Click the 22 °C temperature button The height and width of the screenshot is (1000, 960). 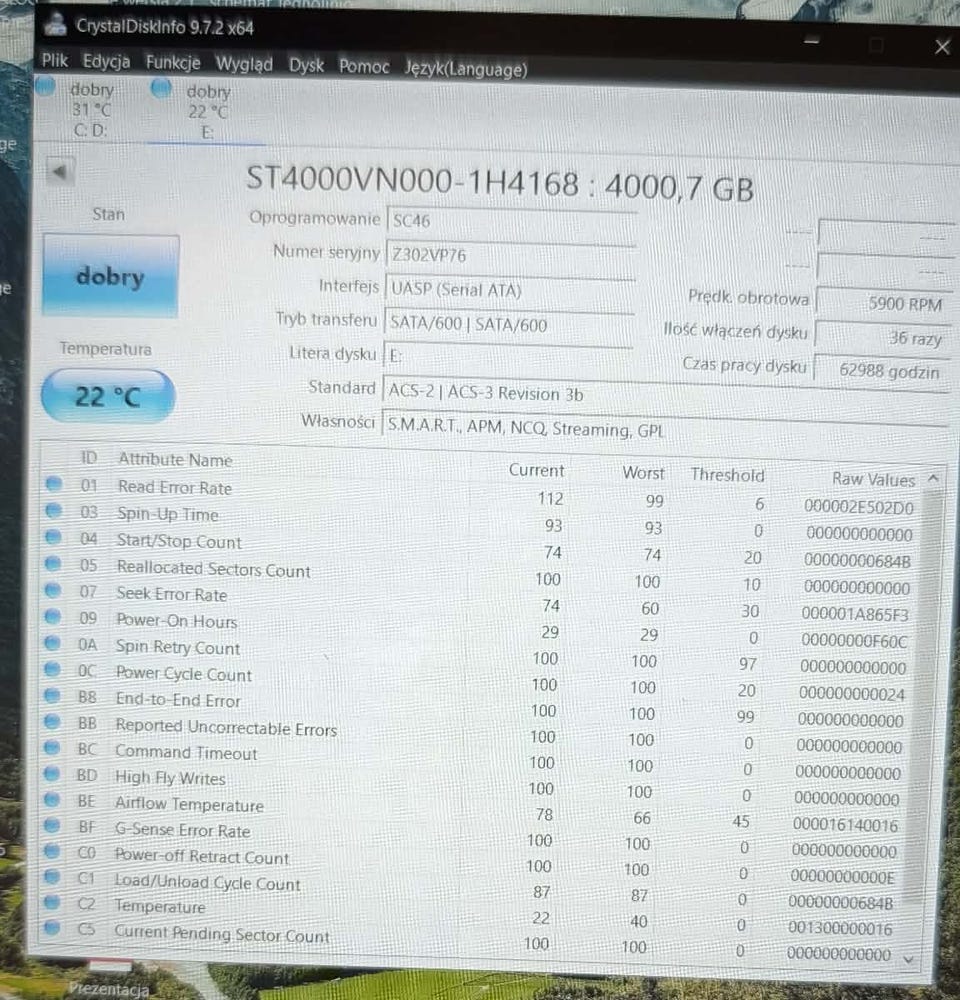click(x=108, y=397)
